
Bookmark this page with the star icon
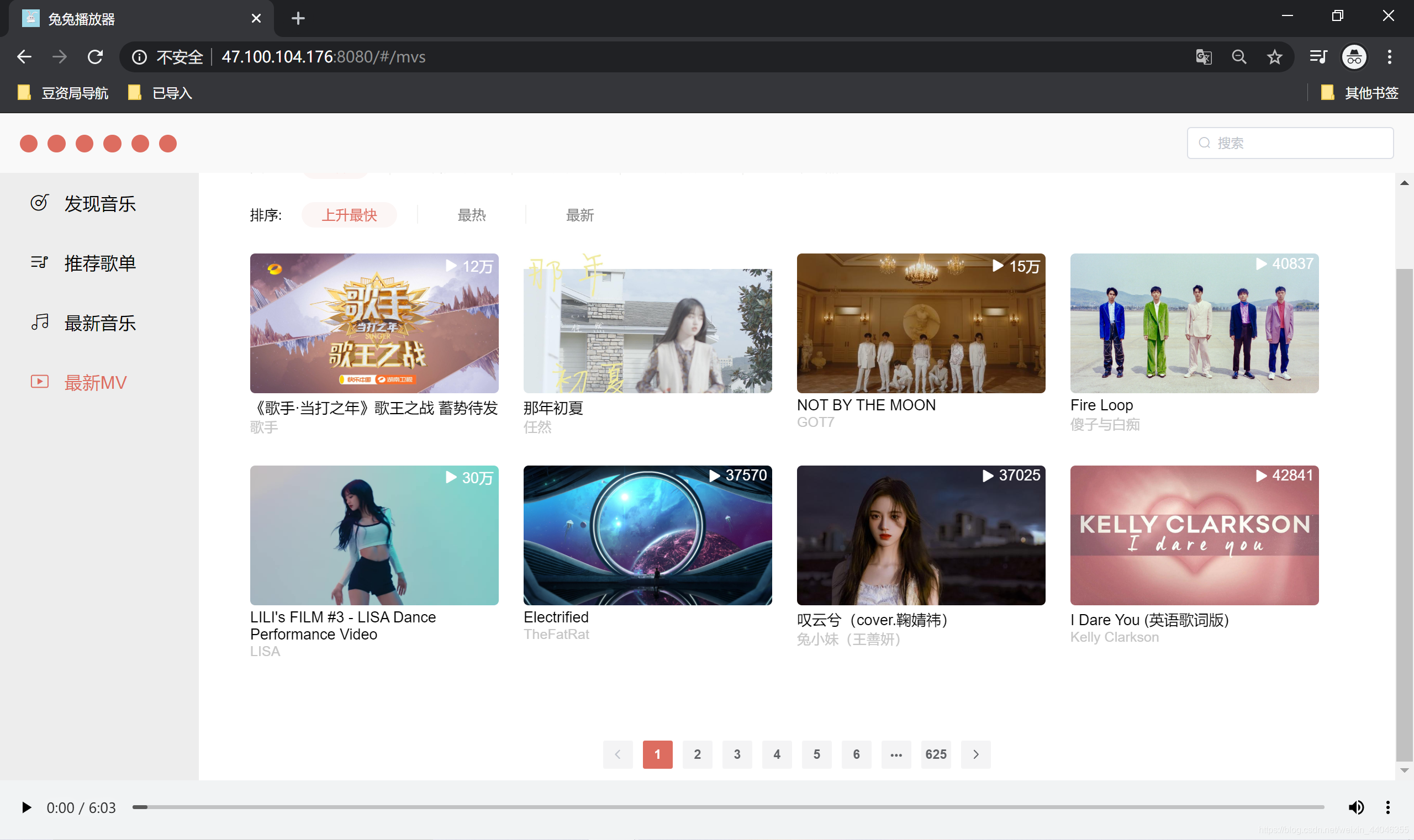1274,56
